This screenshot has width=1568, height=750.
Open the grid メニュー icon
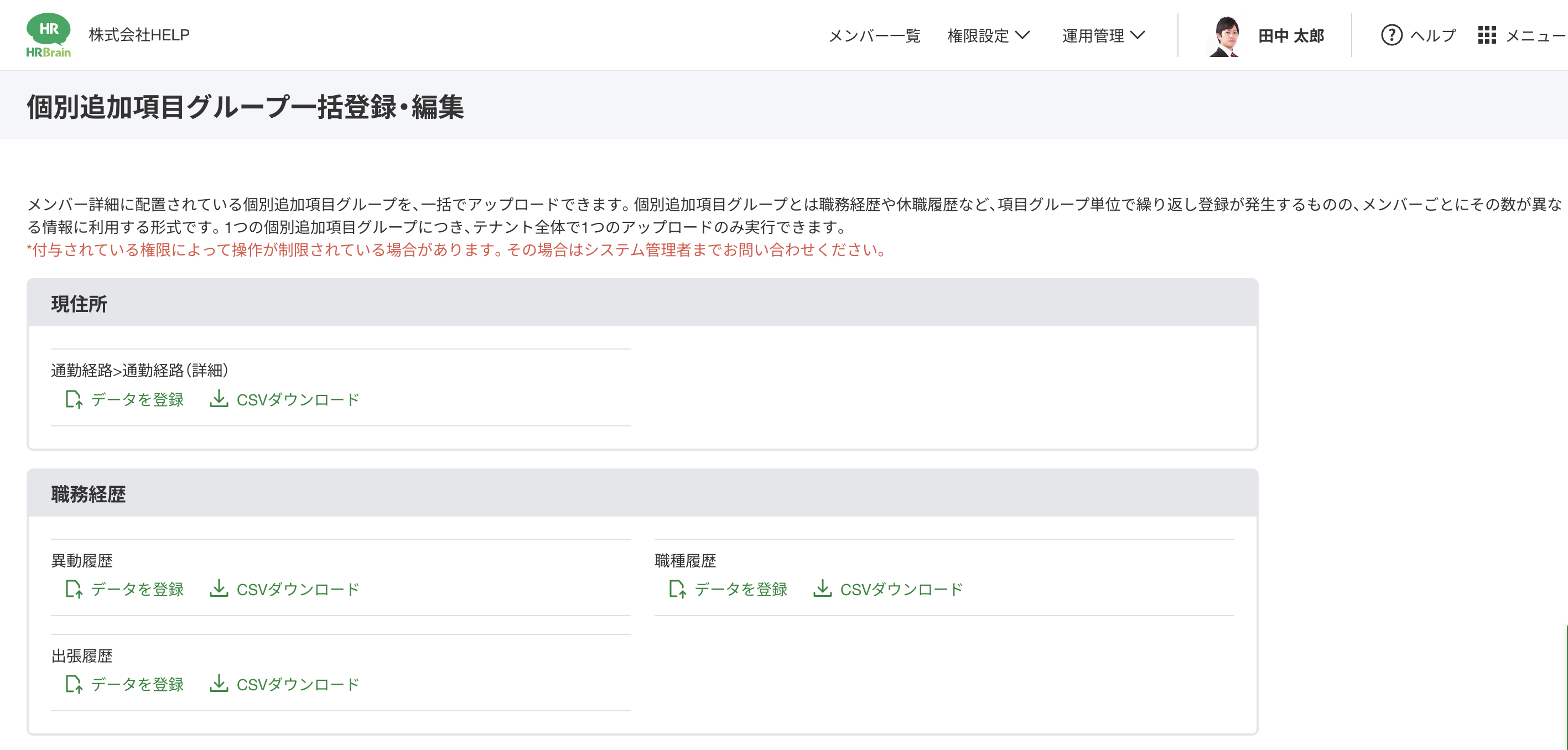click(1487, 35)
